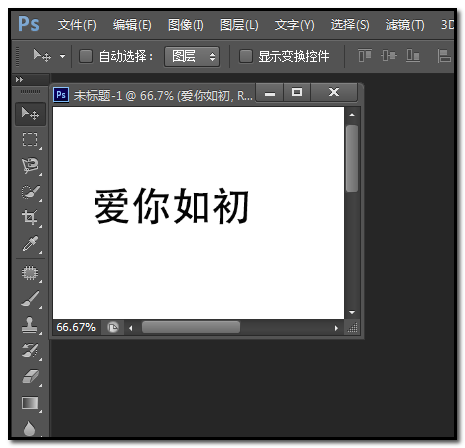
Task: Click the 爱你如初 text on canvas
Action: (x=172, y=206)
